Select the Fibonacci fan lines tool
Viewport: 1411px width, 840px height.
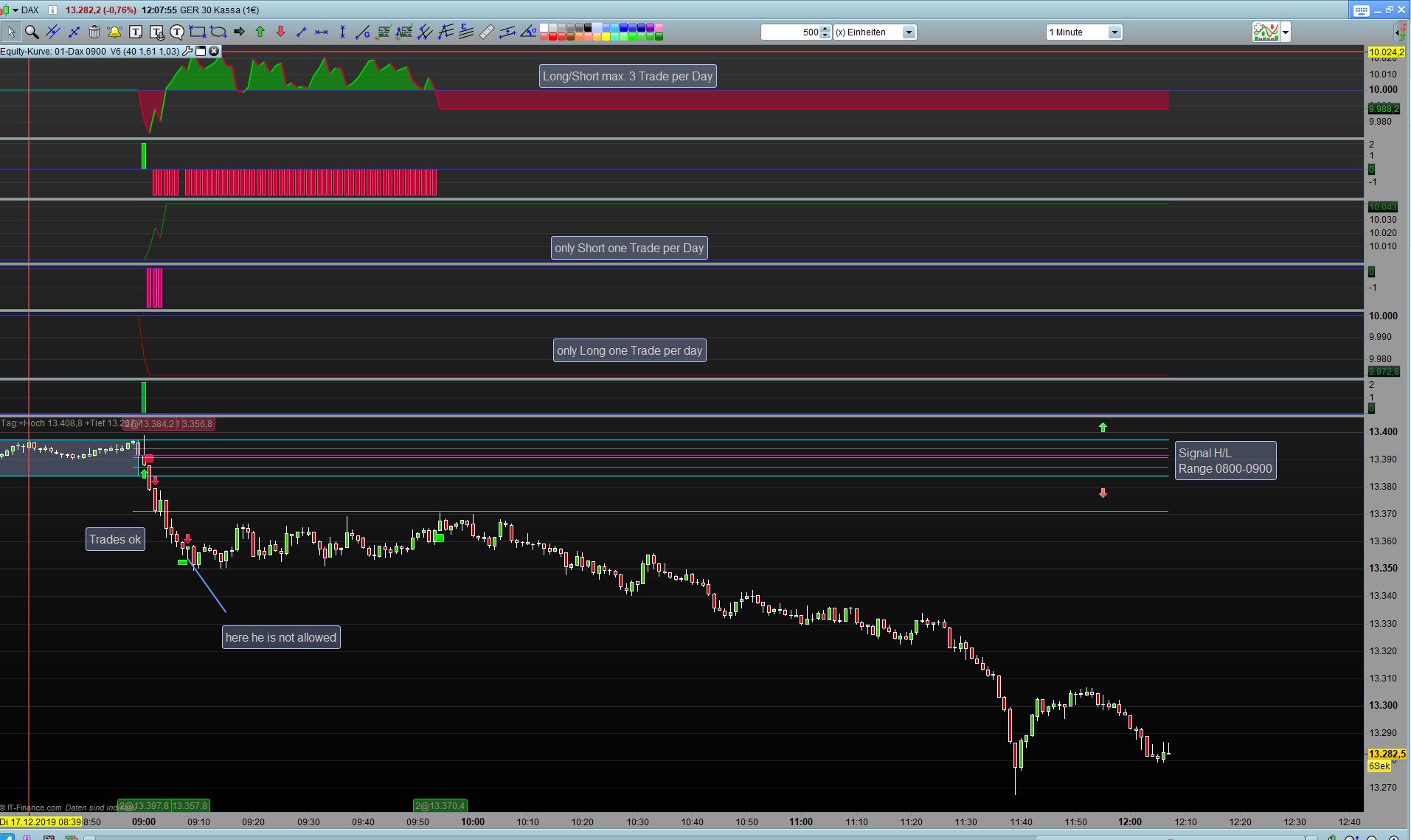(446, 32)
